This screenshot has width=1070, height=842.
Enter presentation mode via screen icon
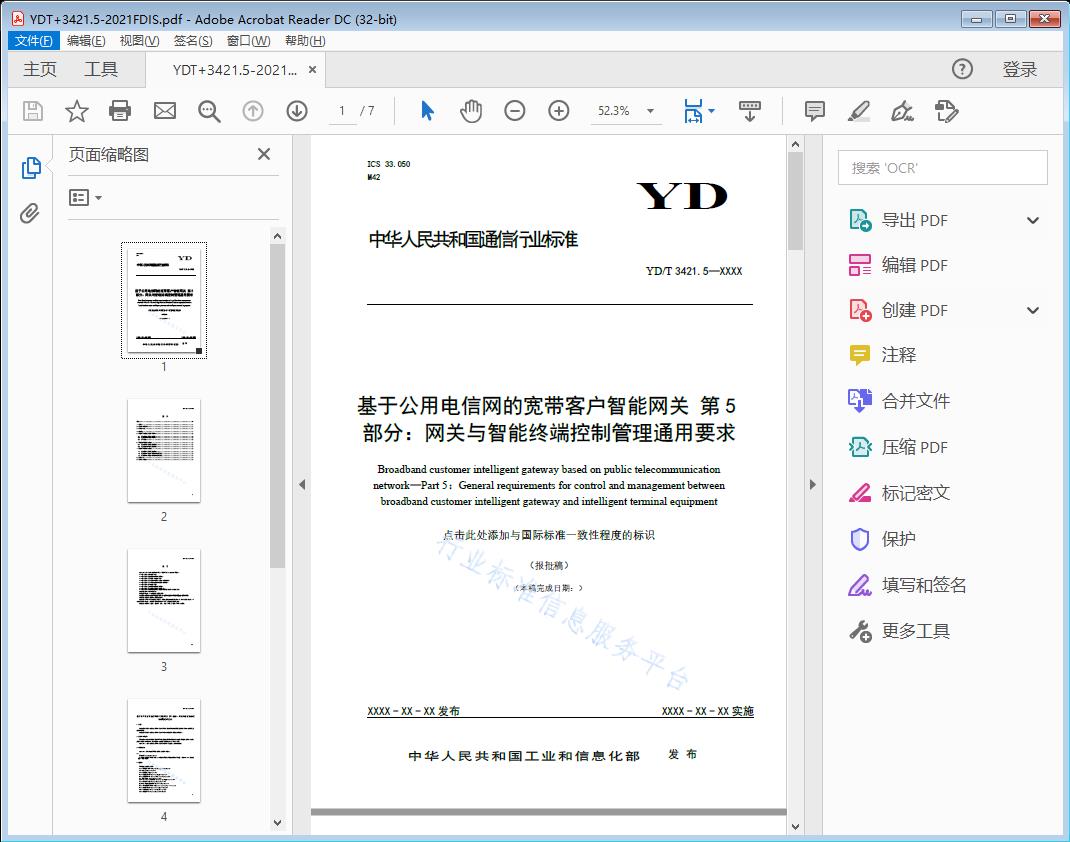tap(750, 111)
